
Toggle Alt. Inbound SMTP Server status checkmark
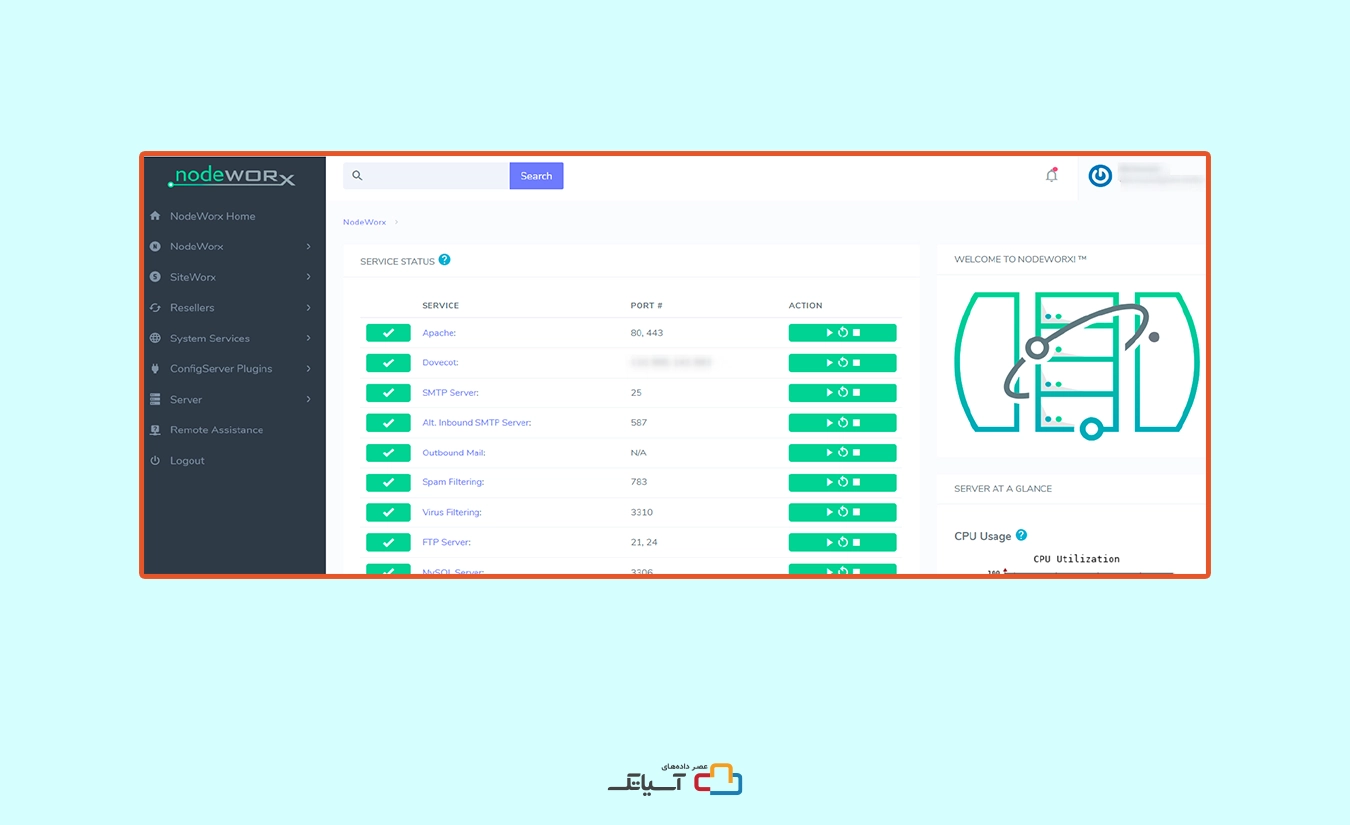388,423
